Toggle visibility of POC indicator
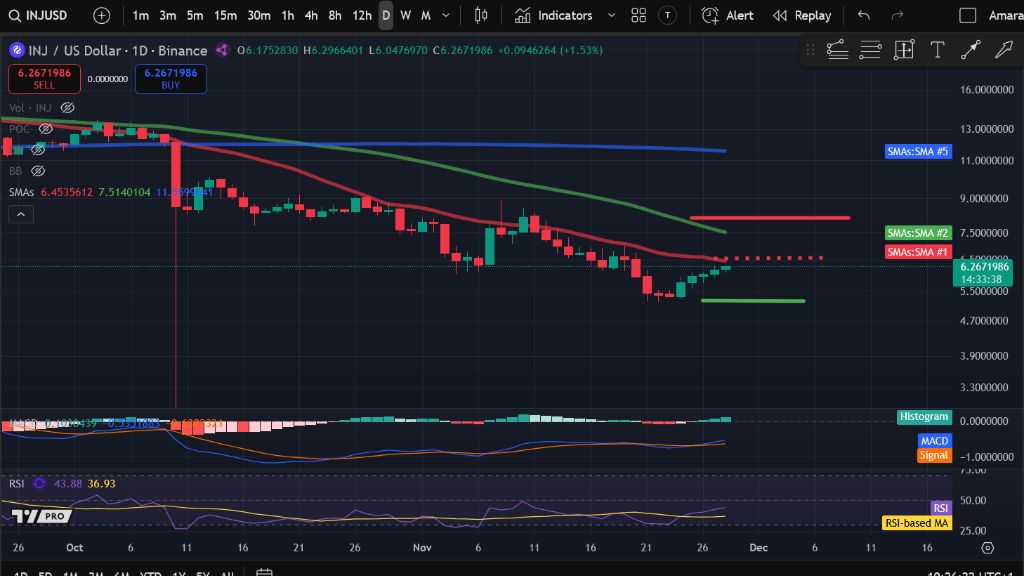The image size is (1024, 576). [45, 129]
